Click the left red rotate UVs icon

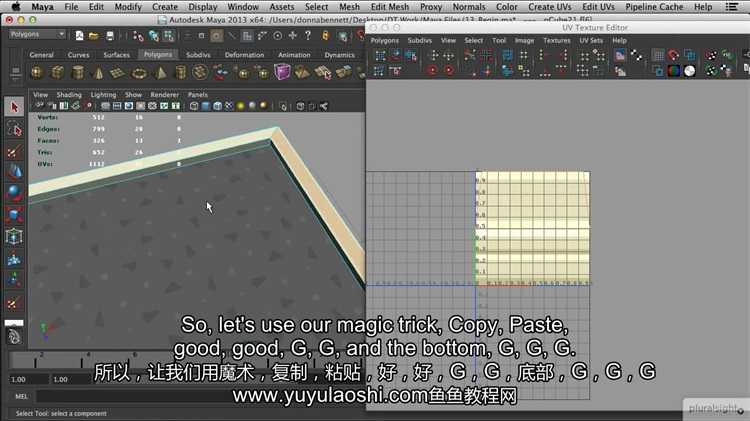432,71
